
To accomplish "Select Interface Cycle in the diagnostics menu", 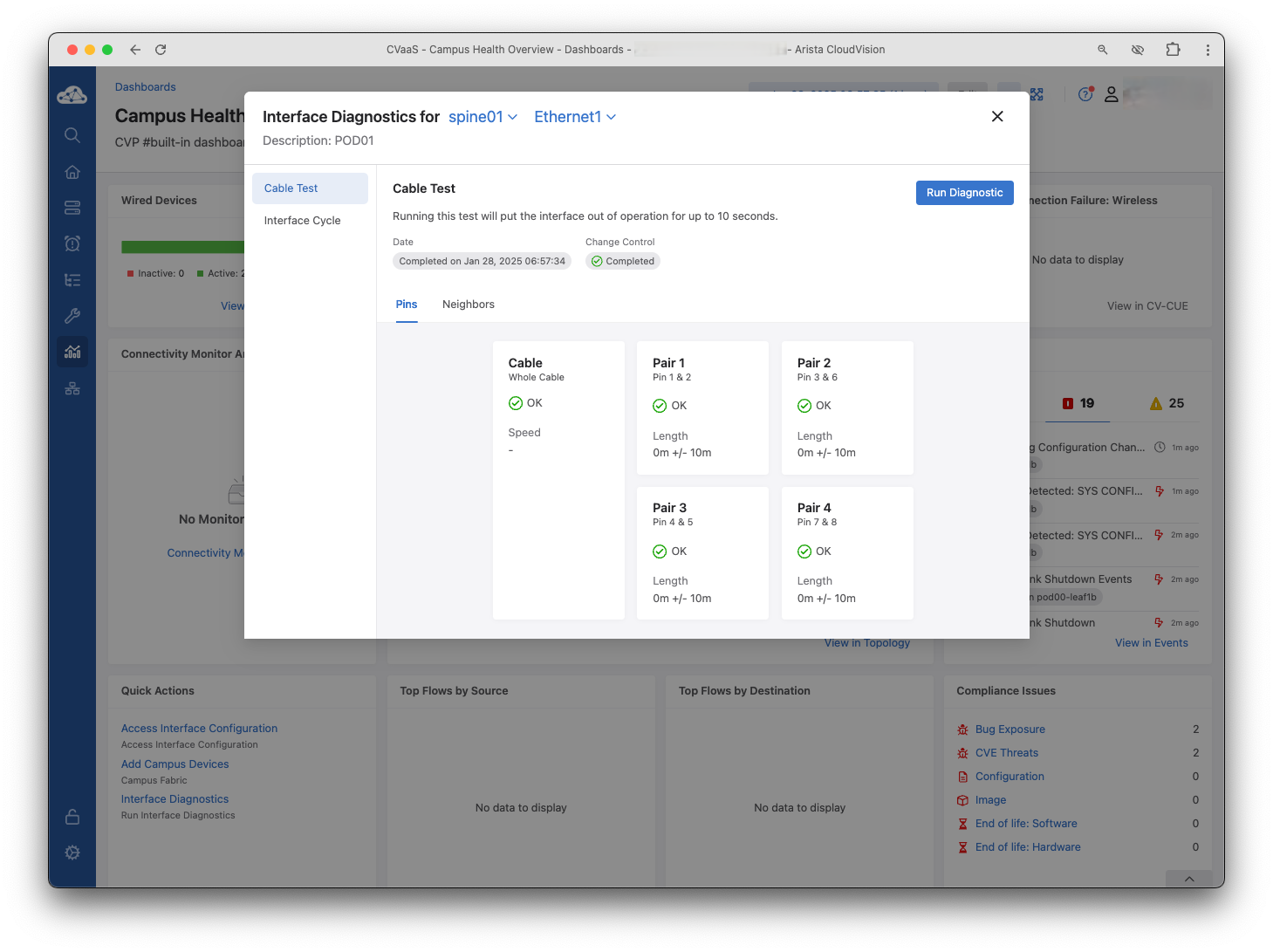I will (x=302, y=221).
